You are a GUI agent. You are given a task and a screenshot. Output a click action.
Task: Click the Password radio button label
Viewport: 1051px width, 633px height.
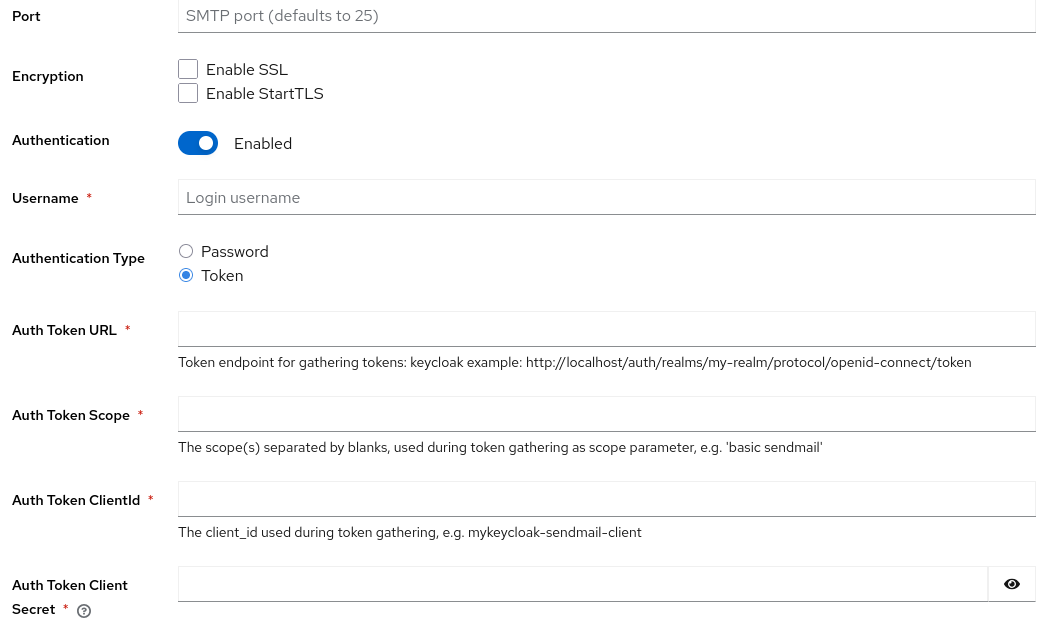tap(234, 251)
